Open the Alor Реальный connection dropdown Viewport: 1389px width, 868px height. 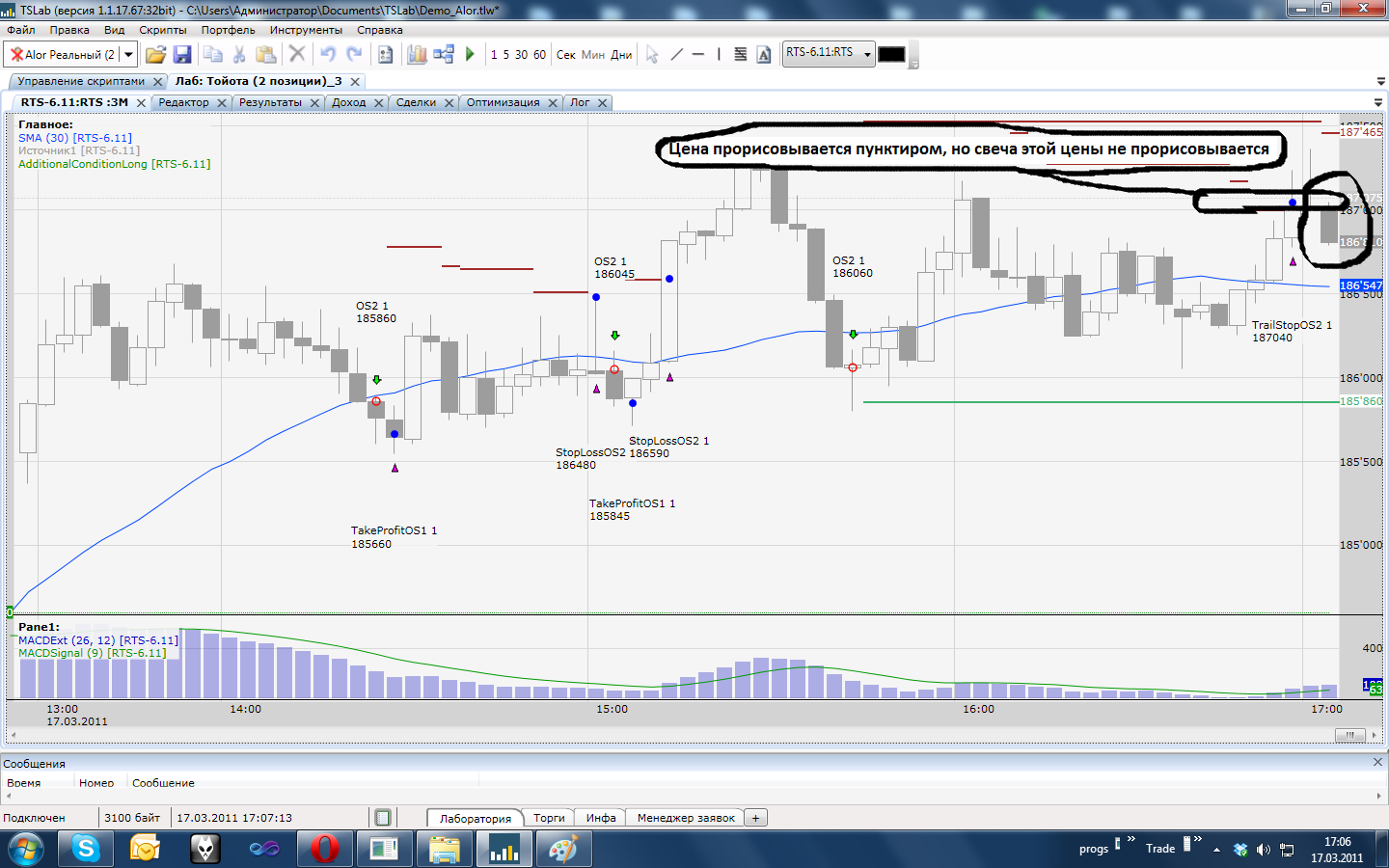click(x=128, y=55)
